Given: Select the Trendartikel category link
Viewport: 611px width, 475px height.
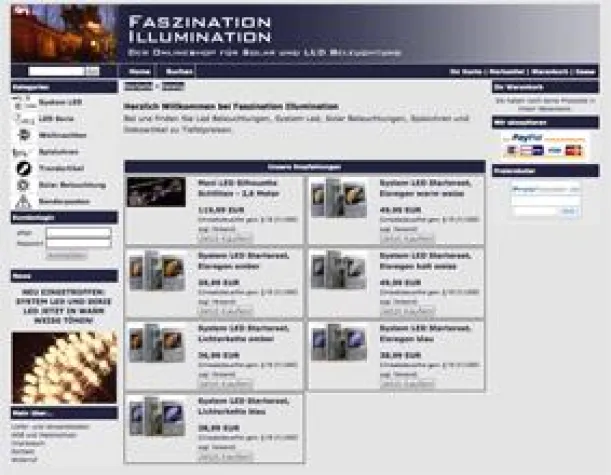Looking at the screenshot, I should pyautogui.click(x=61, y=168).
